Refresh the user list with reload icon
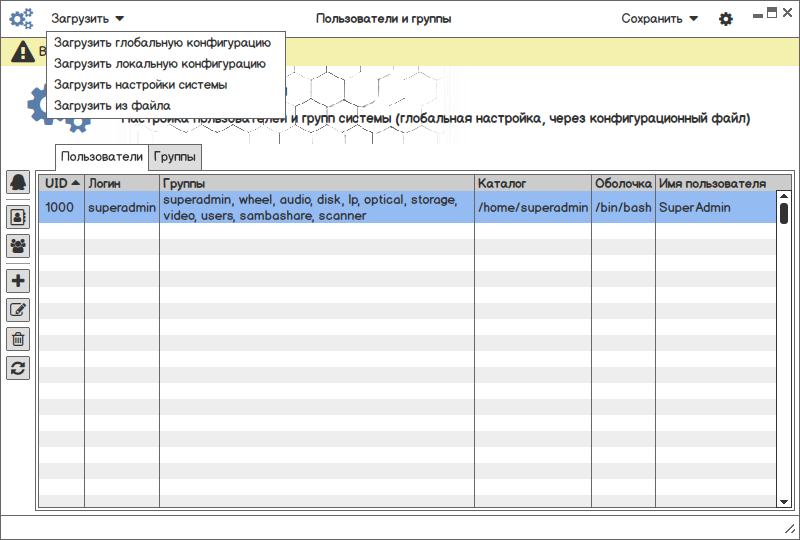The width and height of the screenshot is (800, 540). tap(18, 368)
